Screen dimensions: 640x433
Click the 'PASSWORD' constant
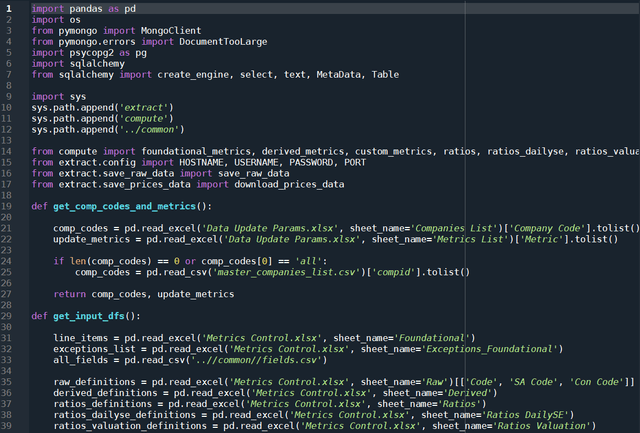pyautogui.click(x=311, y=162)
